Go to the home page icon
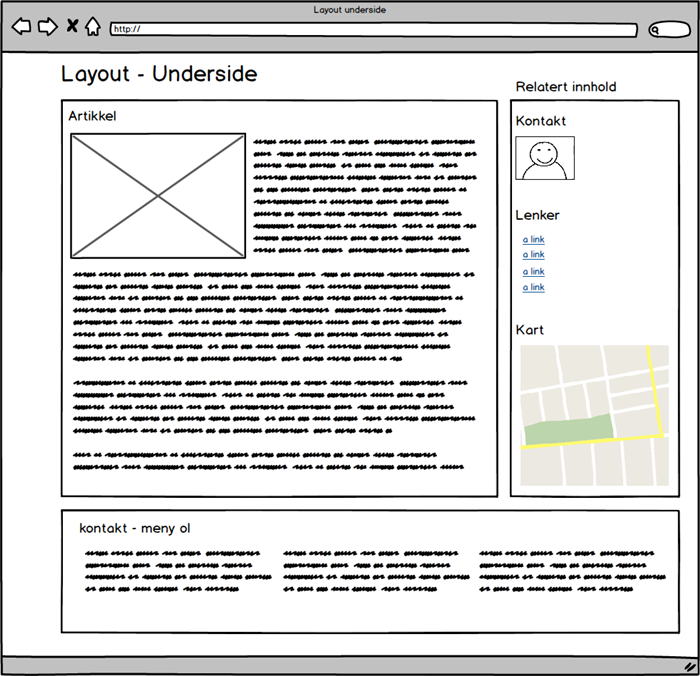 [92, 27]
